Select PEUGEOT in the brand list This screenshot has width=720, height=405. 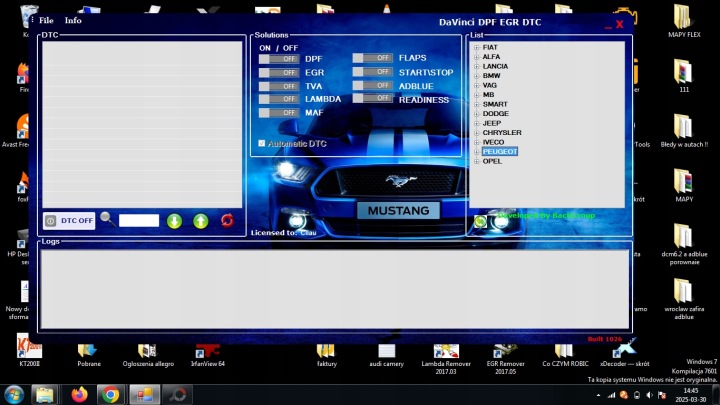tap(500, 151)
